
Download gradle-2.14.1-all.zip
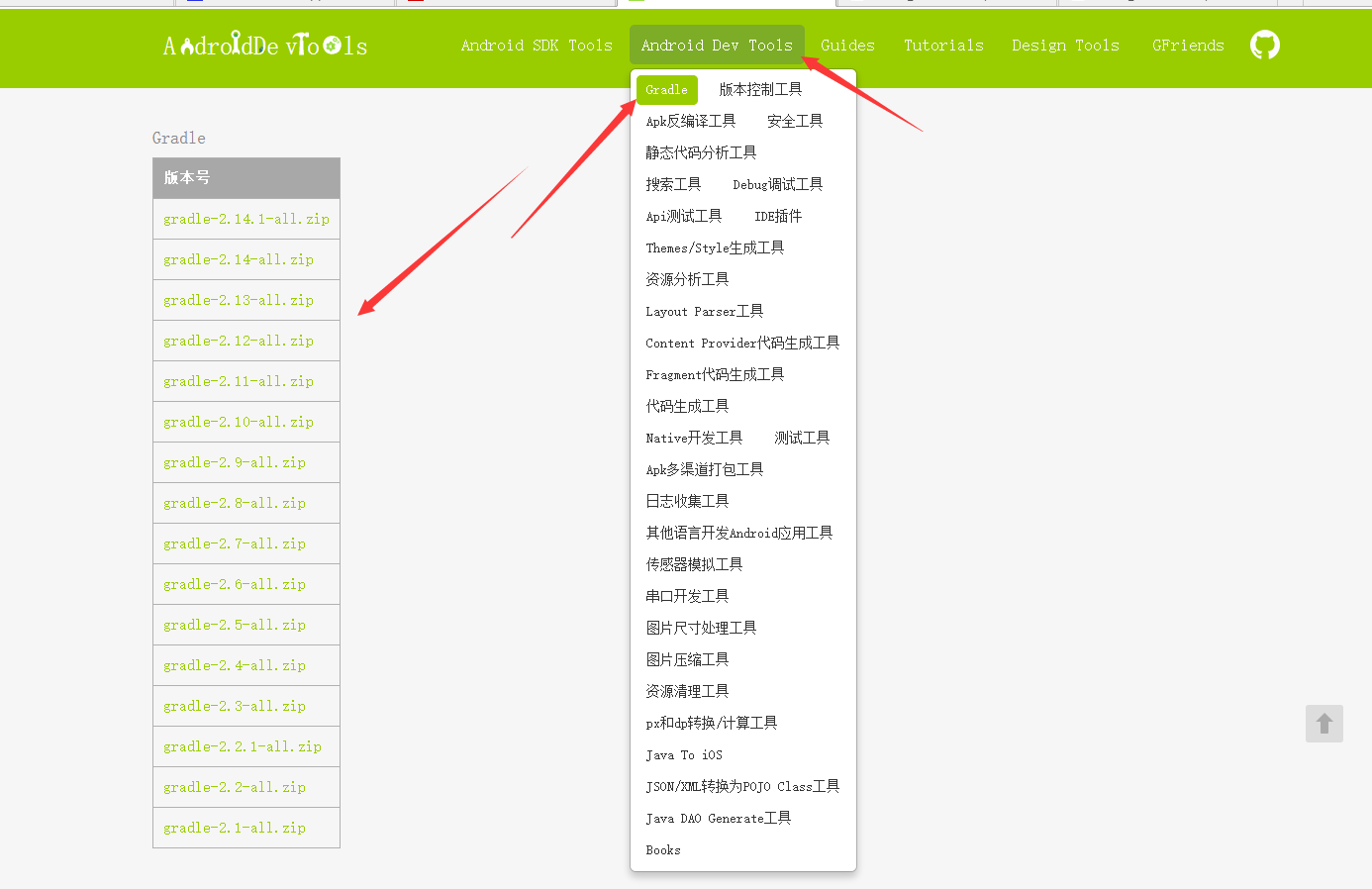[x=246, y=219]
